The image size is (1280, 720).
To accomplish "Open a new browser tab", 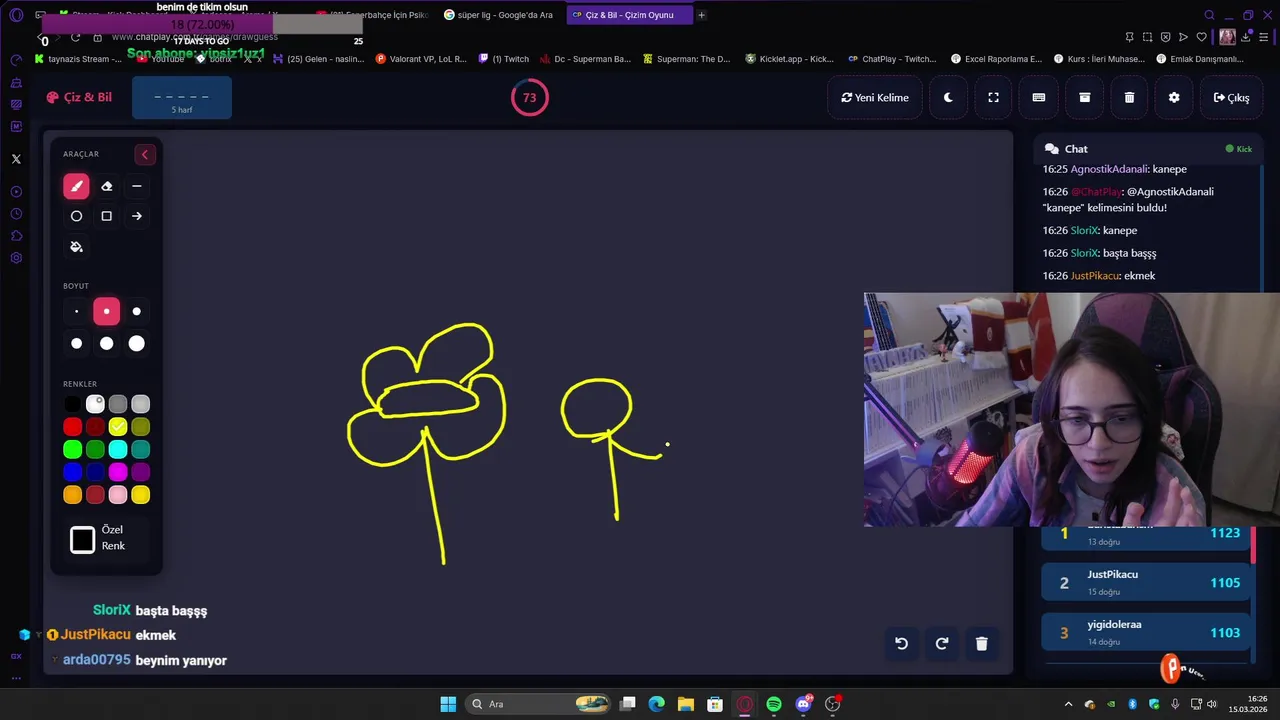I will pyautogui.click(x=701, y=15).
